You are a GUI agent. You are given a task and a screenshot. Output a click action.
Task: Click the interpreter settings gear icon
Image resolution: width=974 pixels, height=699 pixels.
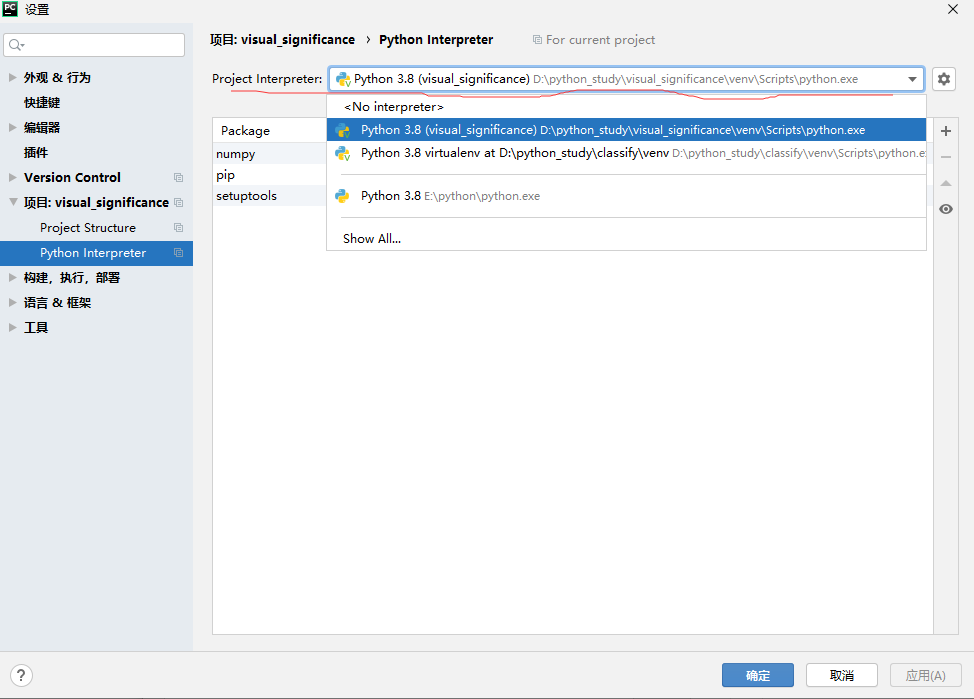[944, 79]
